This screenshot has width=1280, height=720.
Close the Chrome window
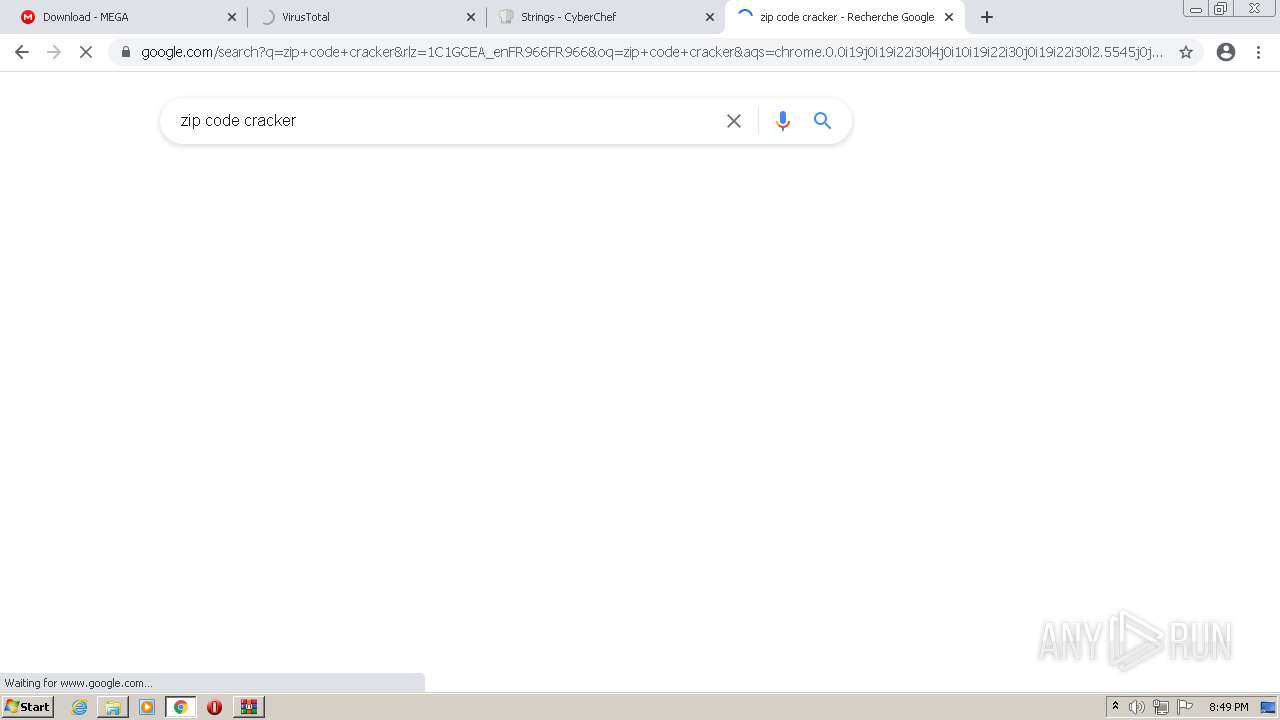pos(1254,9)
